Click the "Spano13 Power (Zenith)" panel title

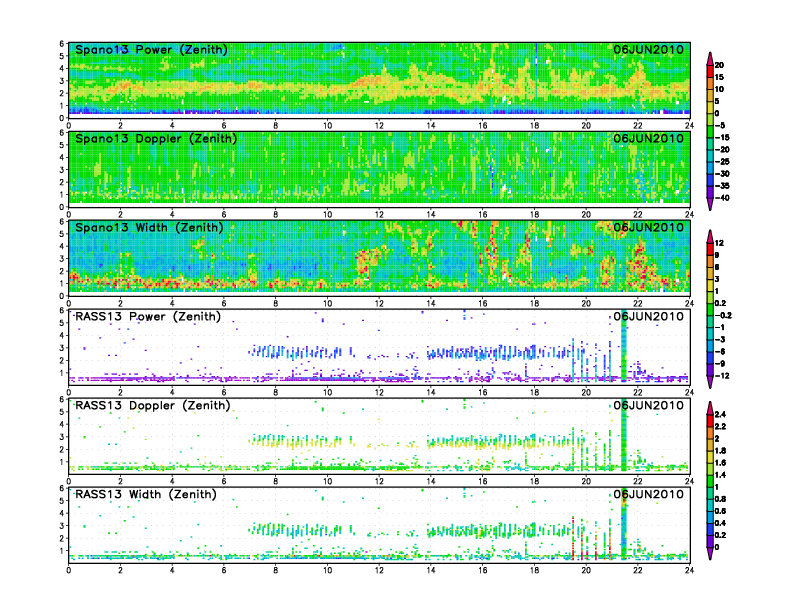click(x=151, y=50)
